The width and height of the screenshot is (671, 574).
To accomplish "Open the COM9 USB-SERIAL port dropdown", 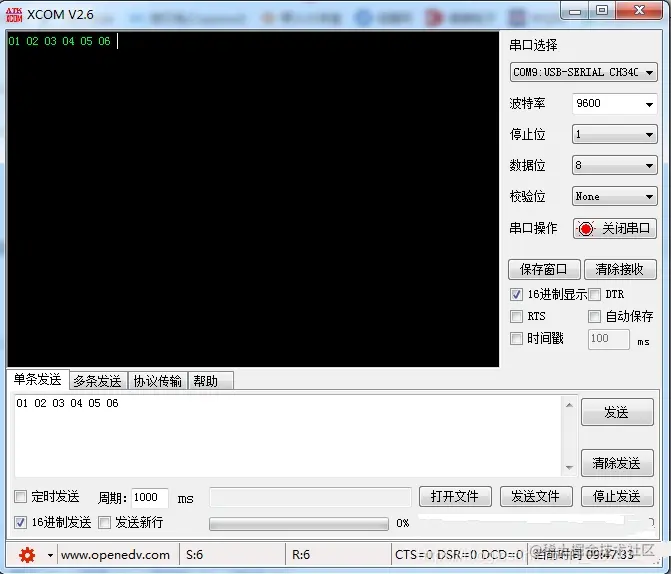I will (583, 72).
